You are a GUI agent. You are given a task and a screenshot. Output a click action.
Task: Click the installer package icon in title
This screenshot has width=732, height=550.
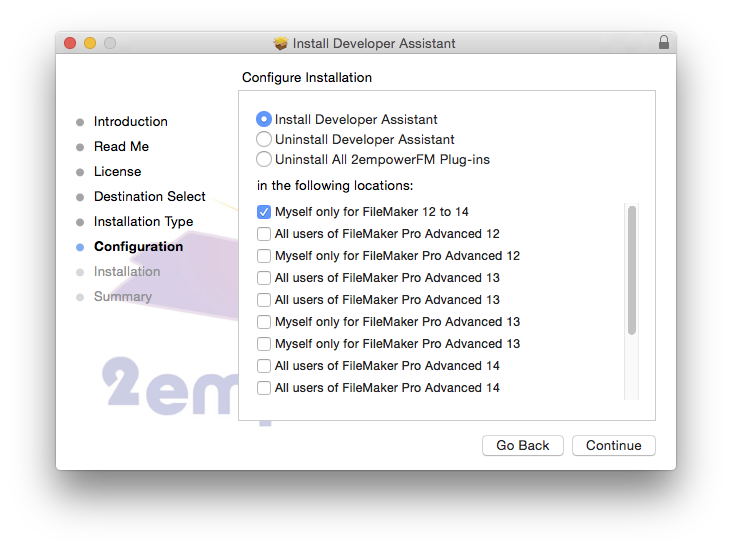tap(281, 43)
